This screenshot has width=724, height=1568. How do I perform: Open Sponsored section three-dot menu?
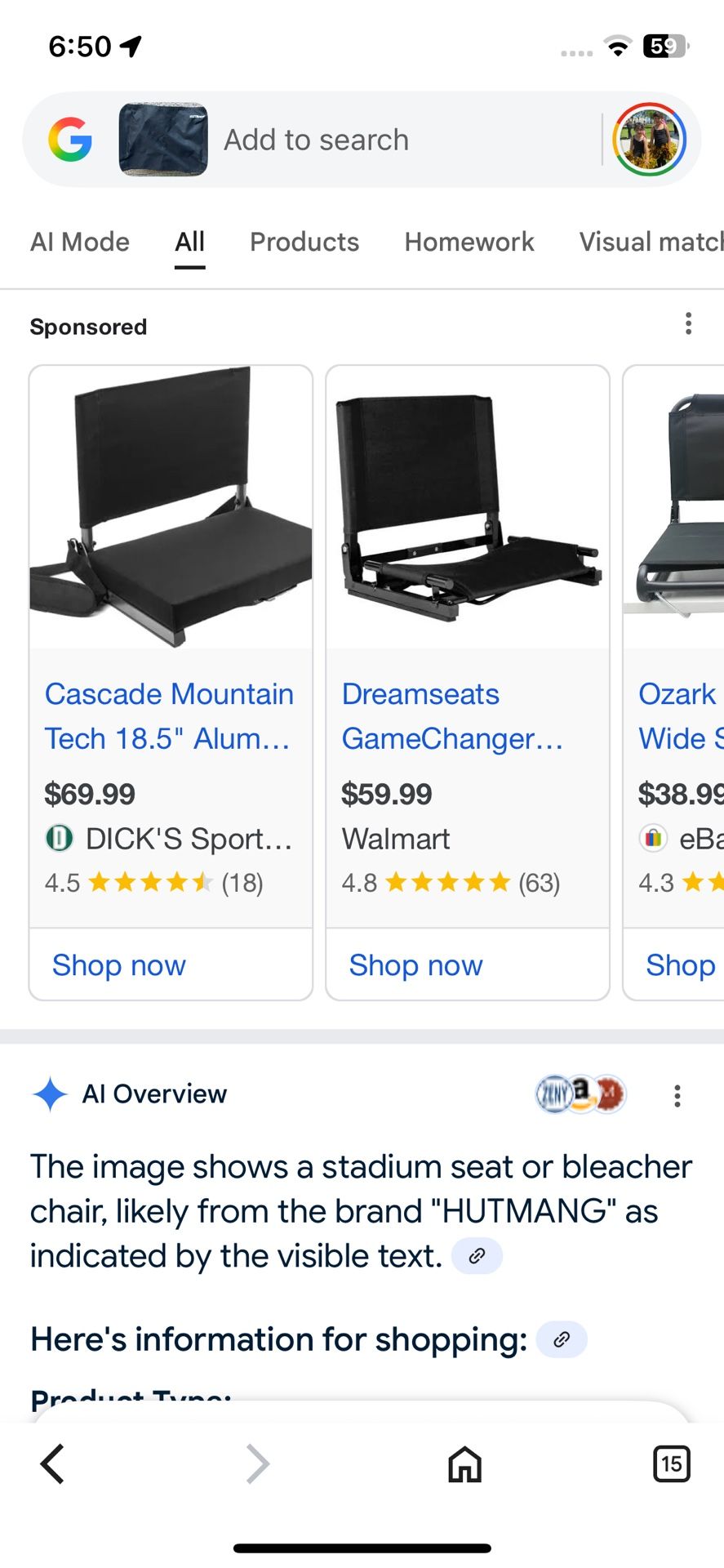[x=689, y=324]
